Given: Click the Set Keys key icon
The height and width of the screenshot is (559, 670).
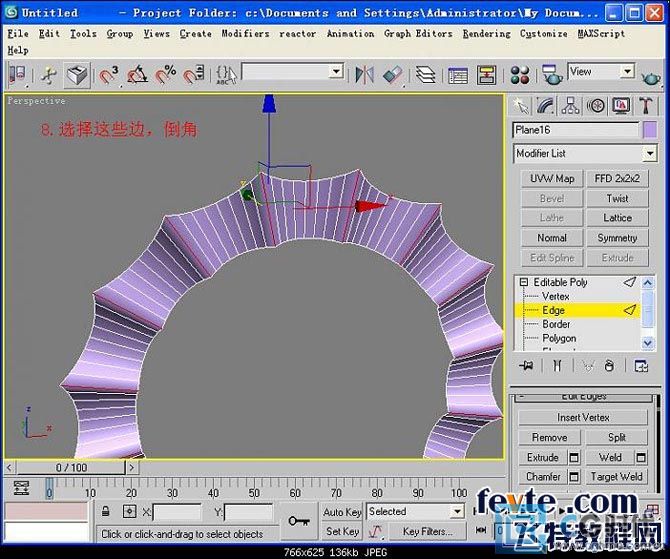Looking at the screenshot, I should click(x=299, y=521).
